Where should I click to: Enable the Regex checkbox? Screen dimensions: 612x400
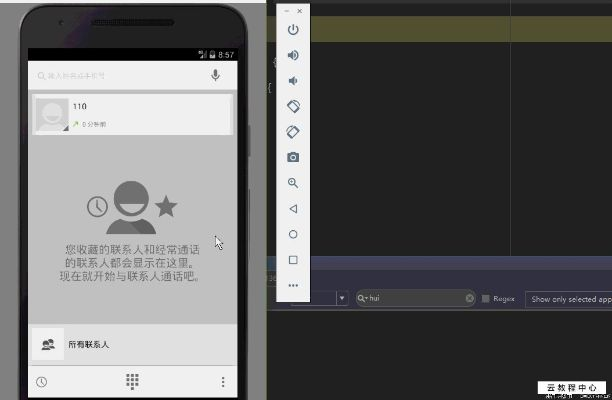pos(486,299)
